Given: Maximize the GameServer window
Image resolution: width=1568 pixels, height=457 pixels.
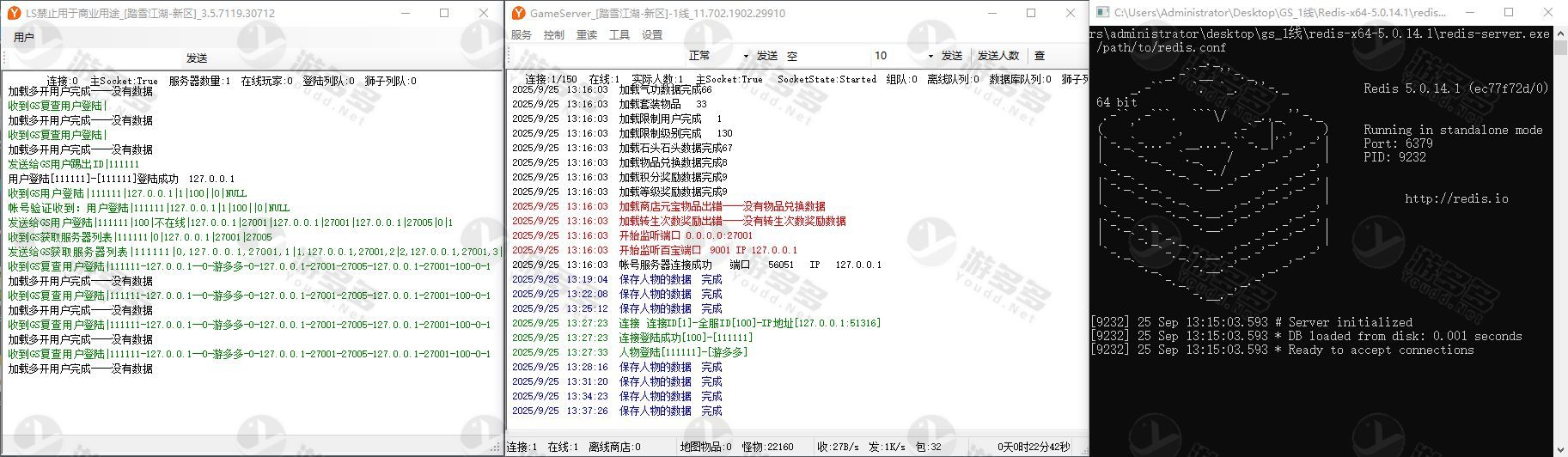Looking at the screenshot, I should point(1031,13).
